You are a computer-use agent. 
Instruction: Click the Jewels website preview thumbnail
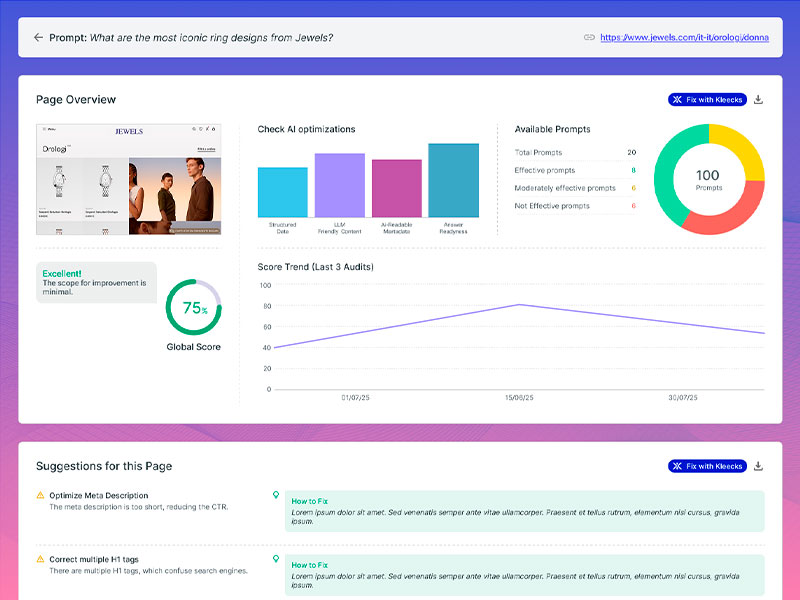point(130,178)
